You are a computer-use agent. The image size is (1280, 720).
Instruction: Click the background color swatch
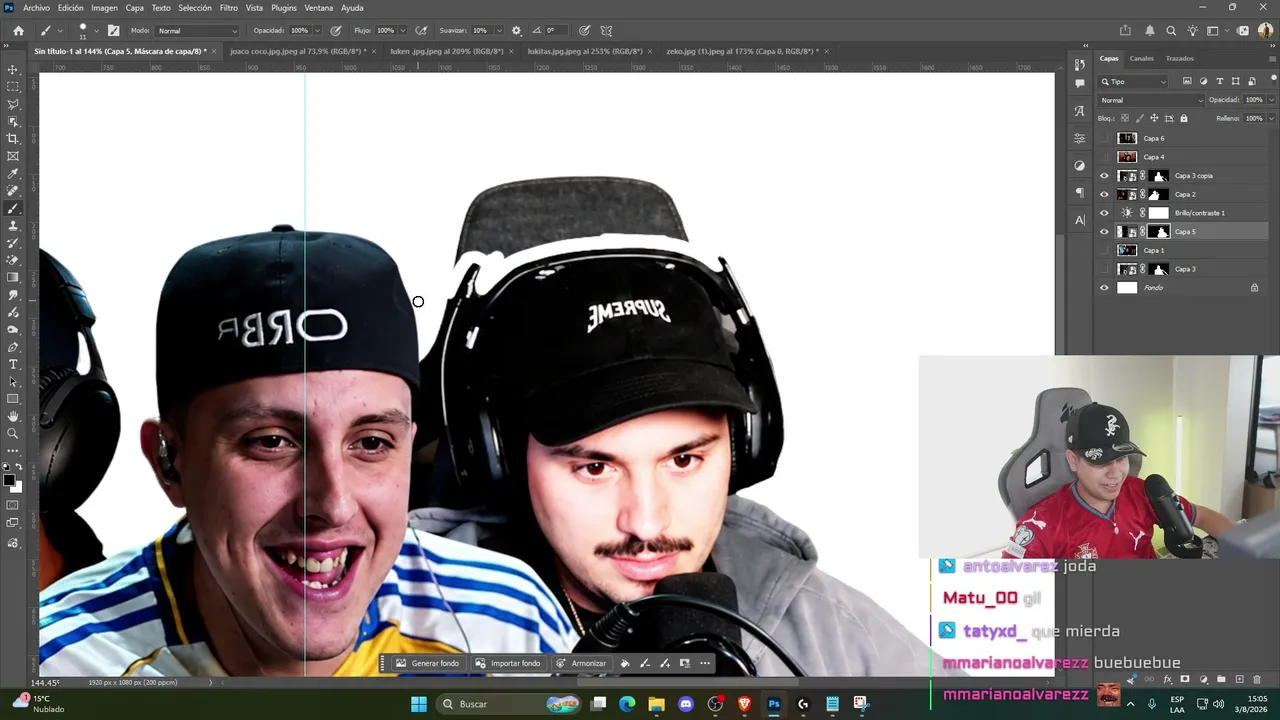16,487
